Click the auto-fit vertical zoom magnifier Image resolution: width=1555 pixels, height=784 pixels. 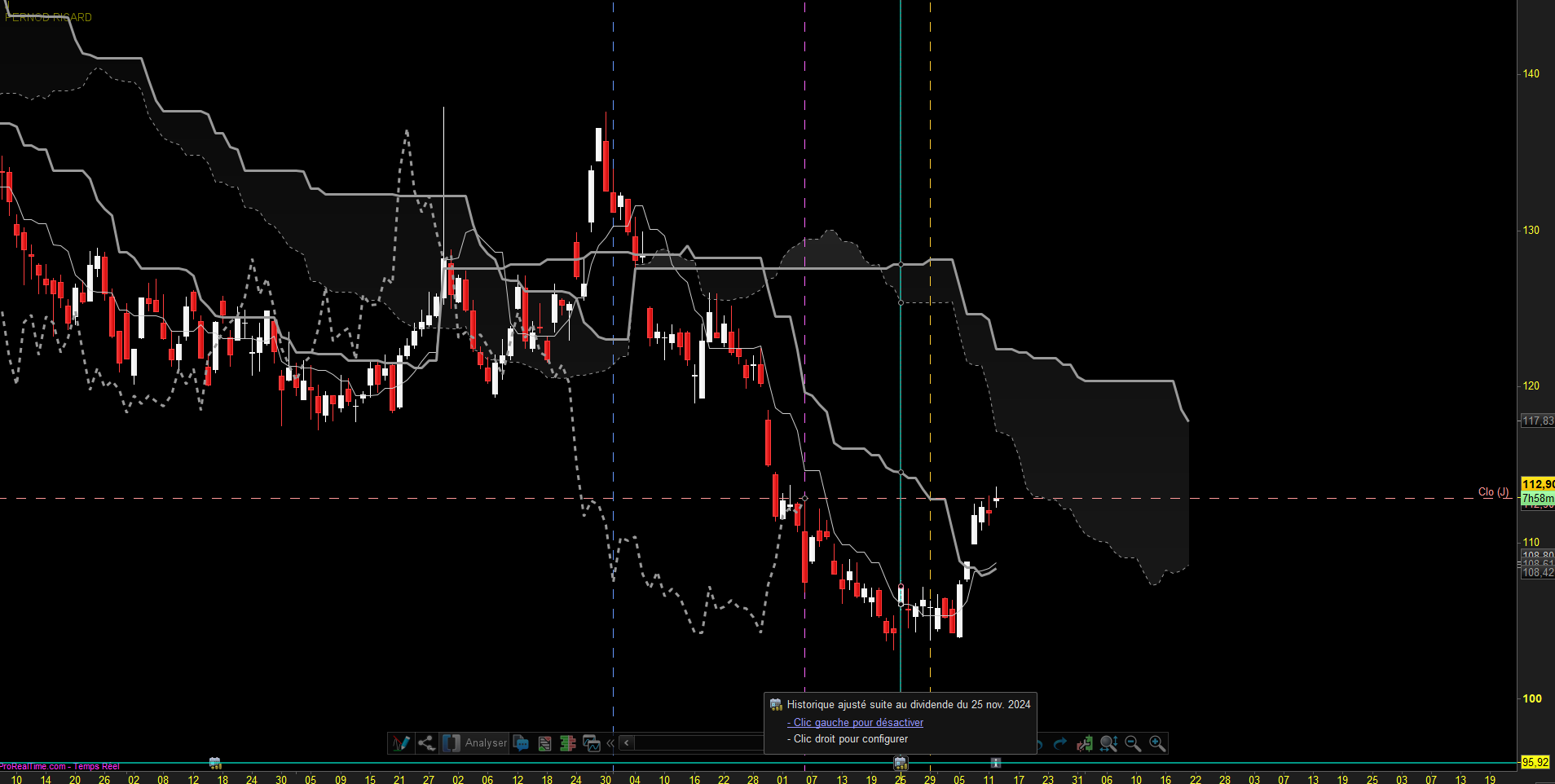click(1108, 743)
